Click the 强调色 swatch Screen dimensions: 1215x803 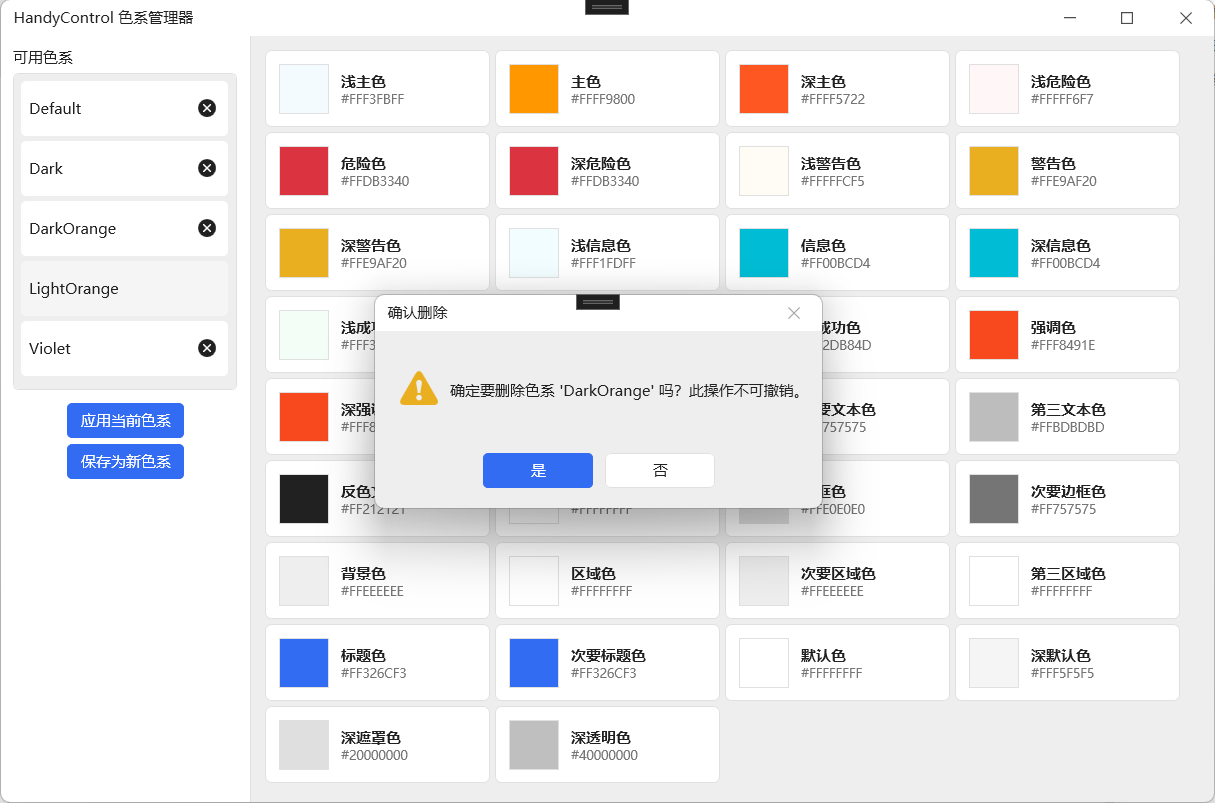(x=994, y=335)
